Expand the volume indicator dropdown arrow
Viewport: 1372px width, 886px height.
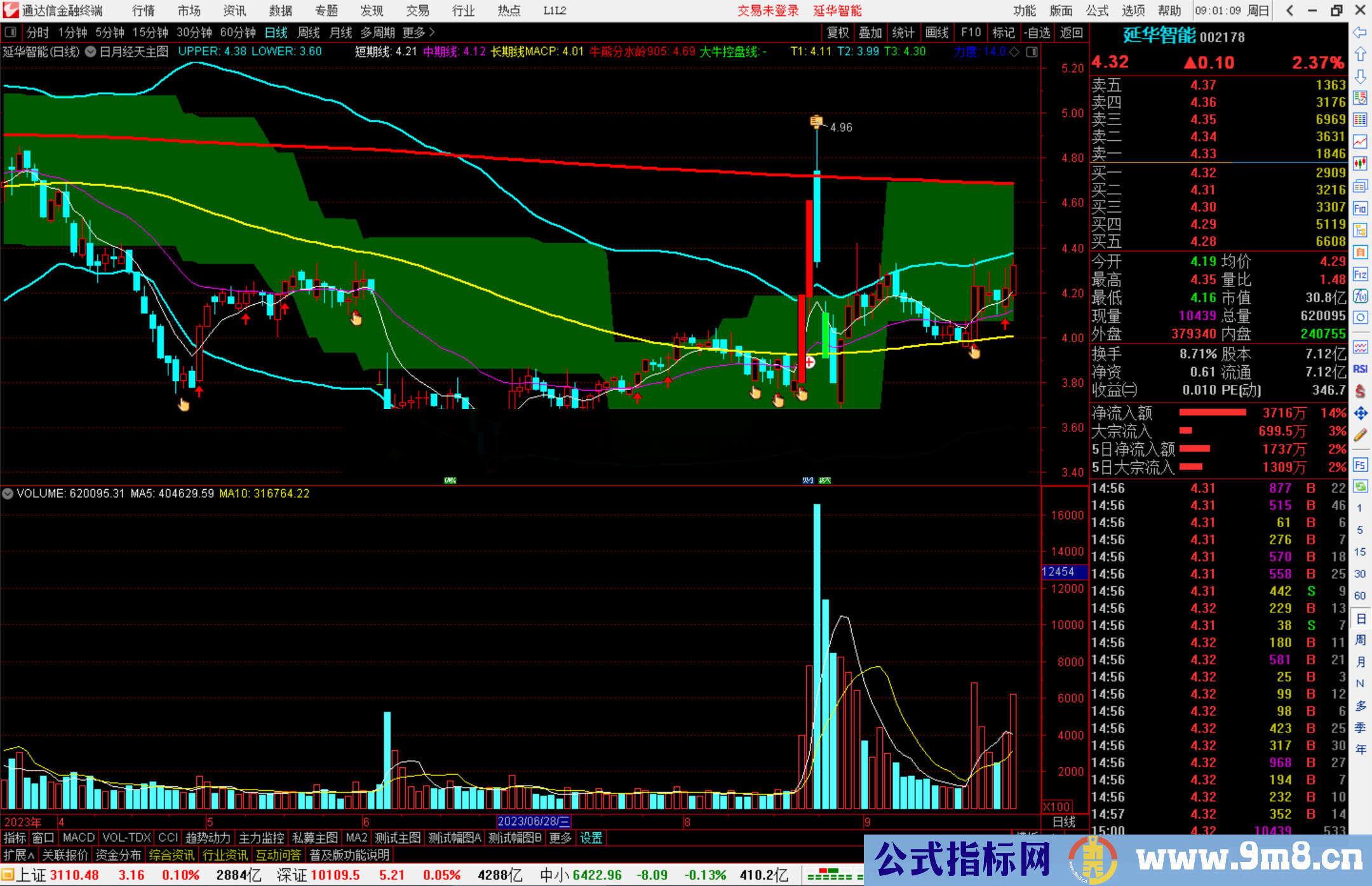tap(8, 493)
